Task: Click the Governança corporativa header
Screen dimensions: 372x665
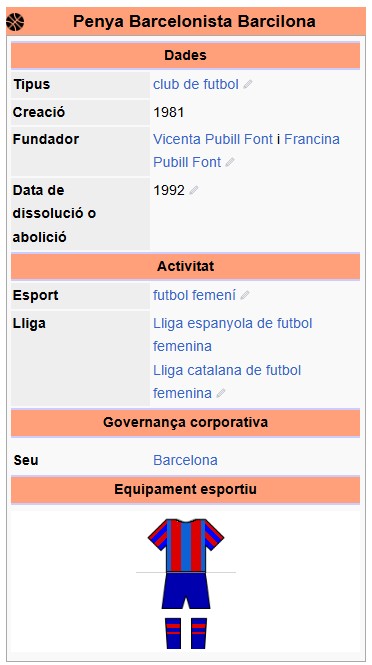Action: pos(185,422)
